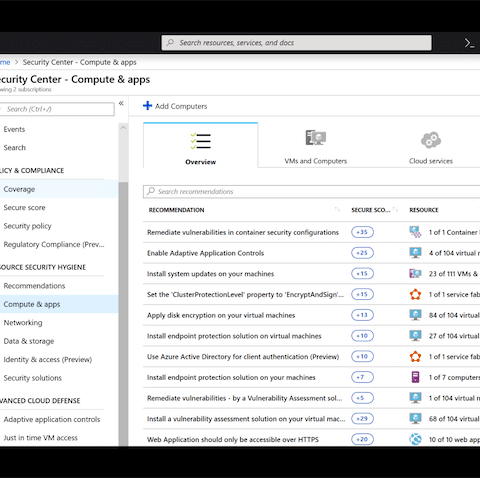
Task: Click magnifier icon in Search recommendations box
Action: [x=151, y=191]
